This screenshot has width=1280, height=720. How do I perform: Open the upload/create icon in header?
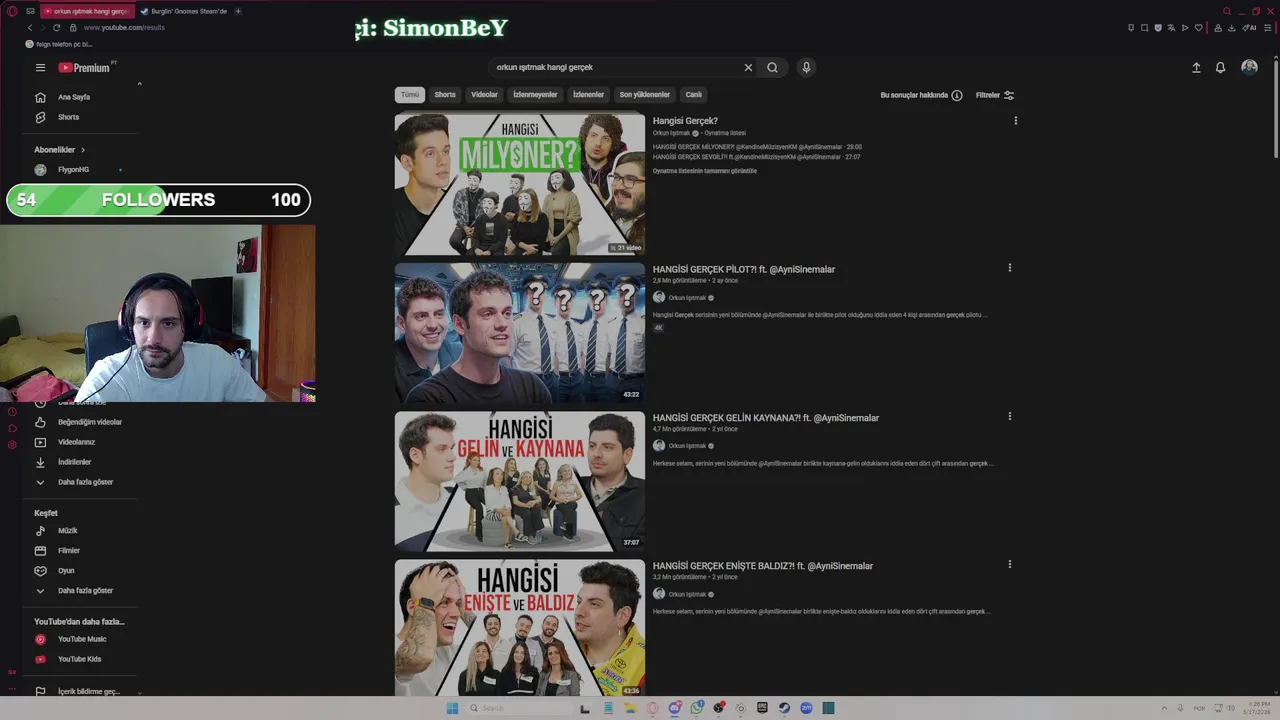coord(1196,67)
